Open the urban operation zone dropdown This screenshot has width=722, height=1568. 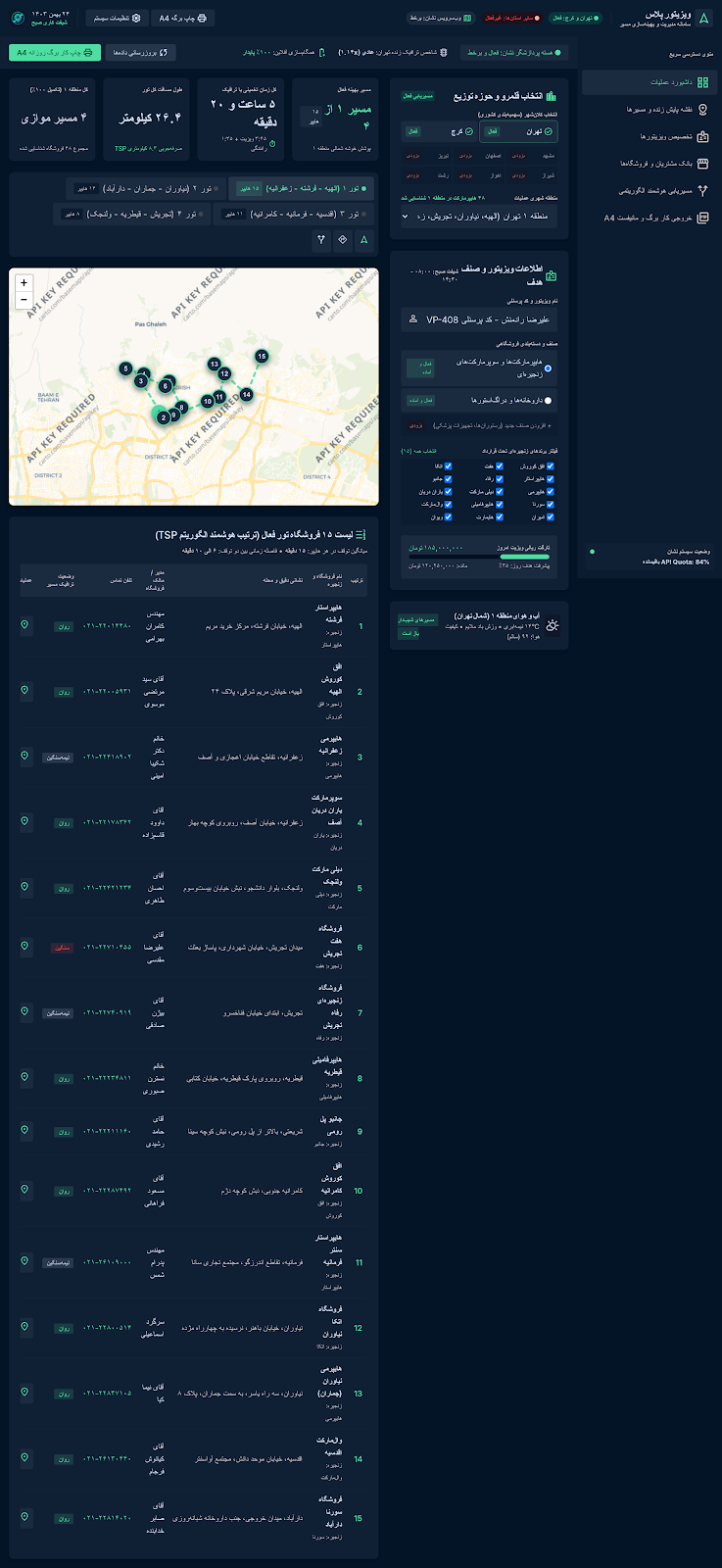pos(479,216)
